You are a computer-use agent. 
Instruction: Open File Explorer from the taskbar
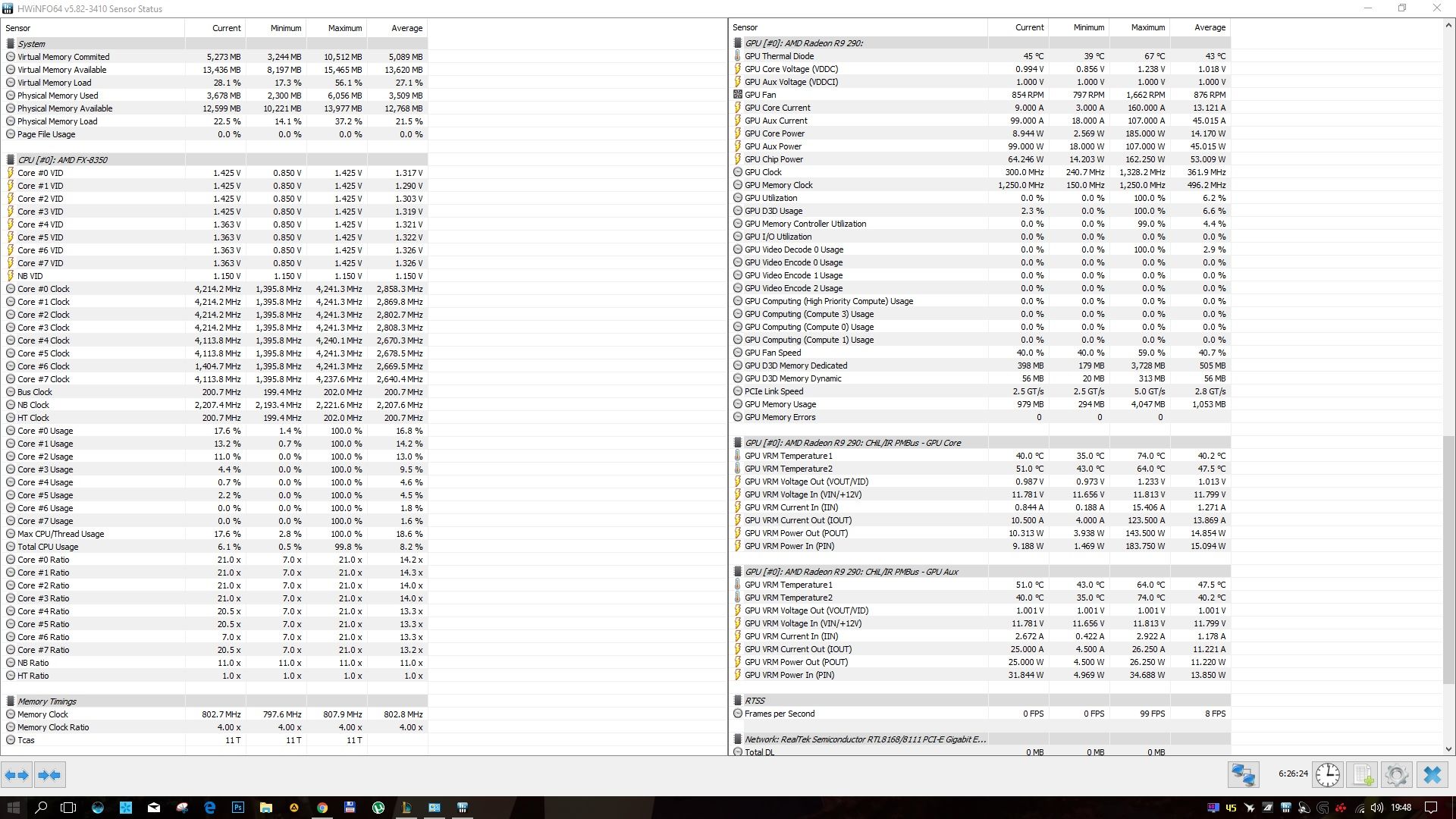tap(266, 808)
